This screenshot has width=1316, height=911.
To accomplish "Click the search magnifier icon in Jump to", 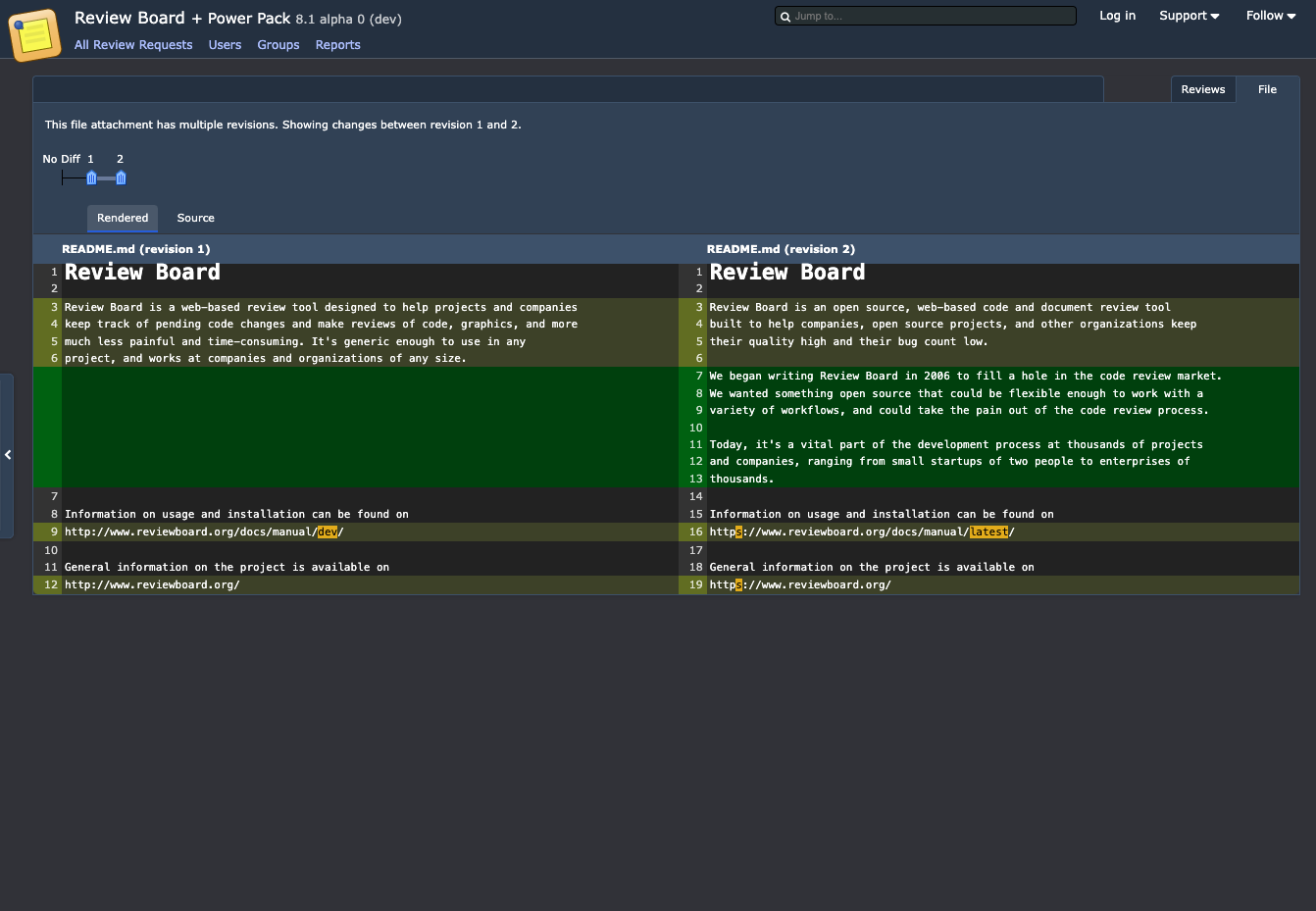I will tap(785, 17).
